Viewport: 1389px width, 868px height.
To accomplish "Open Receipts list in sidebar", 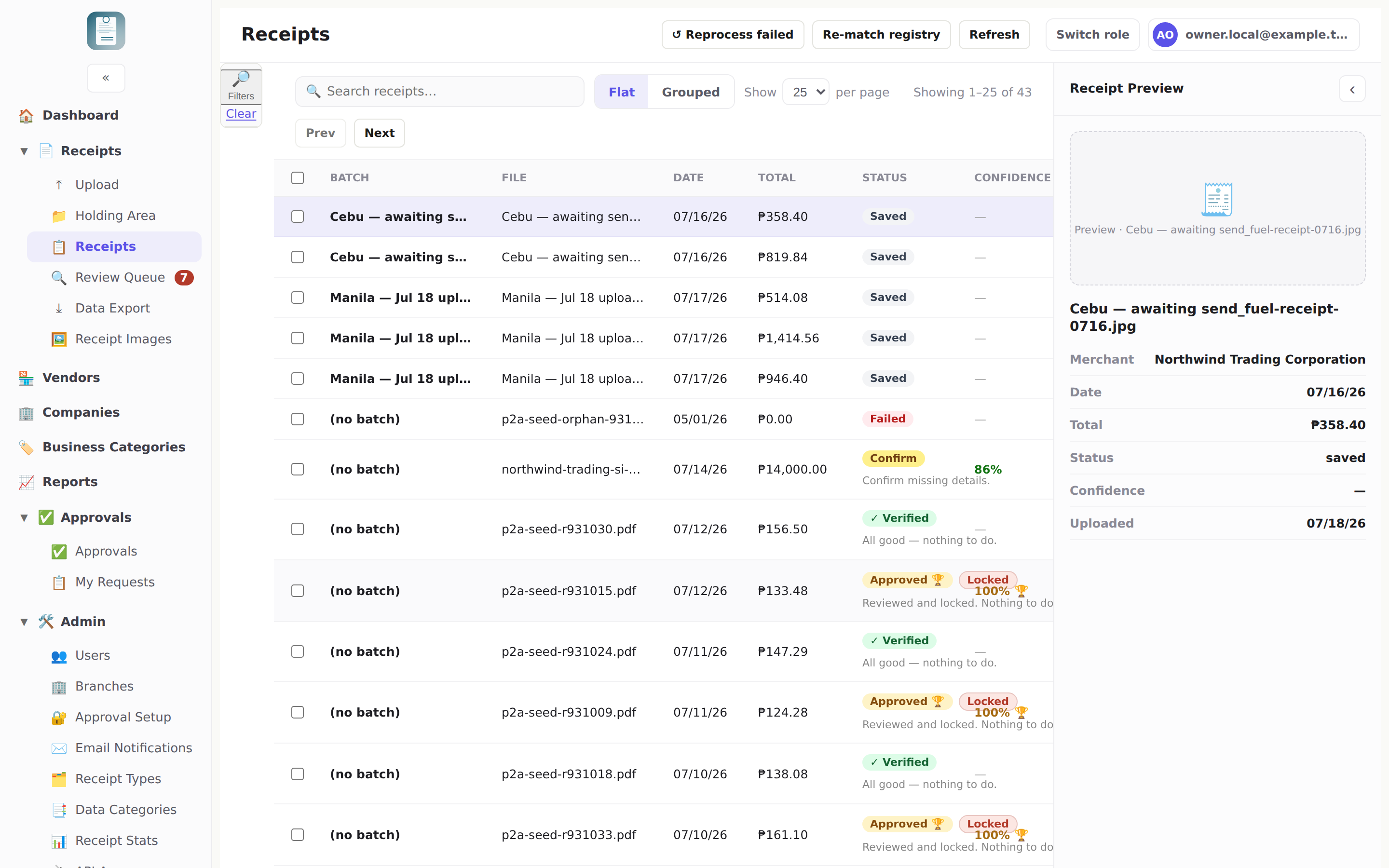I will point(114,247).
